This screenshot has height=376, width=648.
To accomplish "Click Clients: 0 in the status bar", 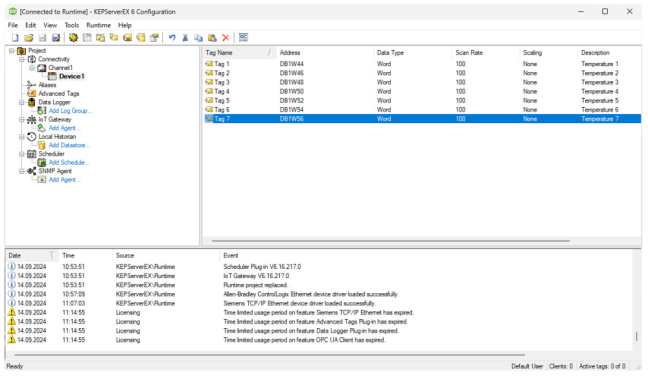I will (x=561, y=366).
